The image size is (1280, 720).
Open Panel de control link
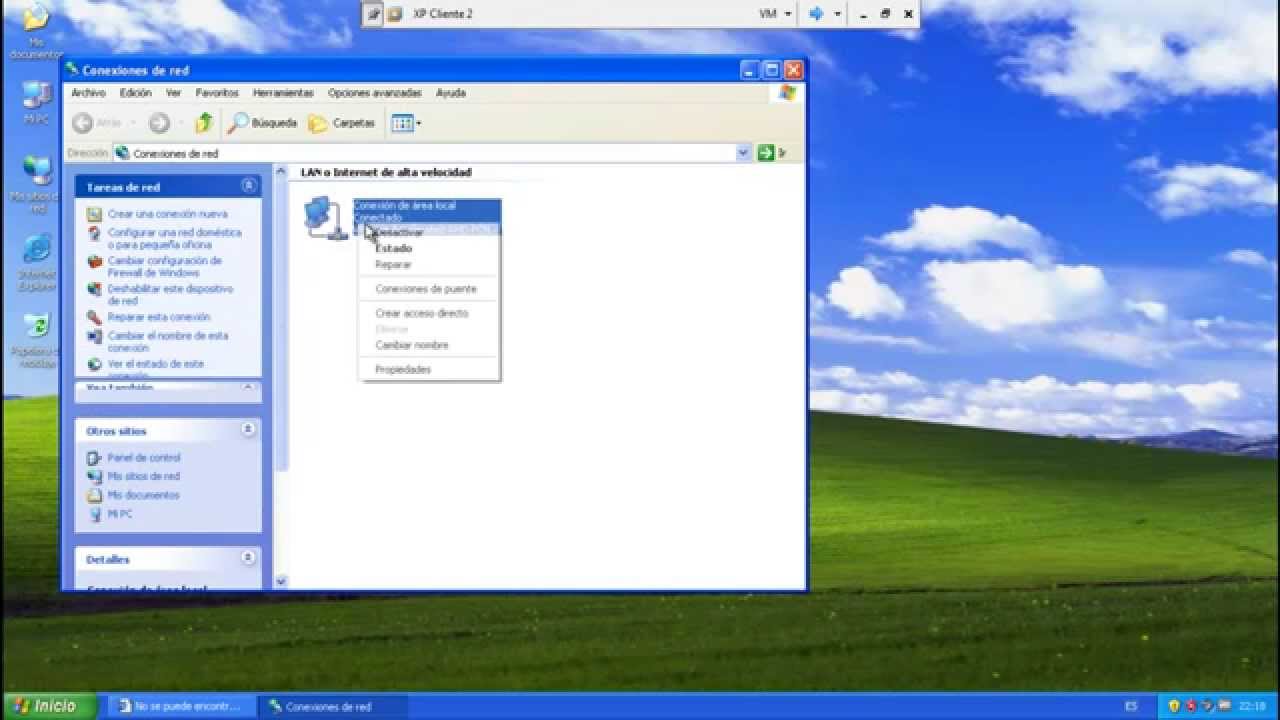144,458
